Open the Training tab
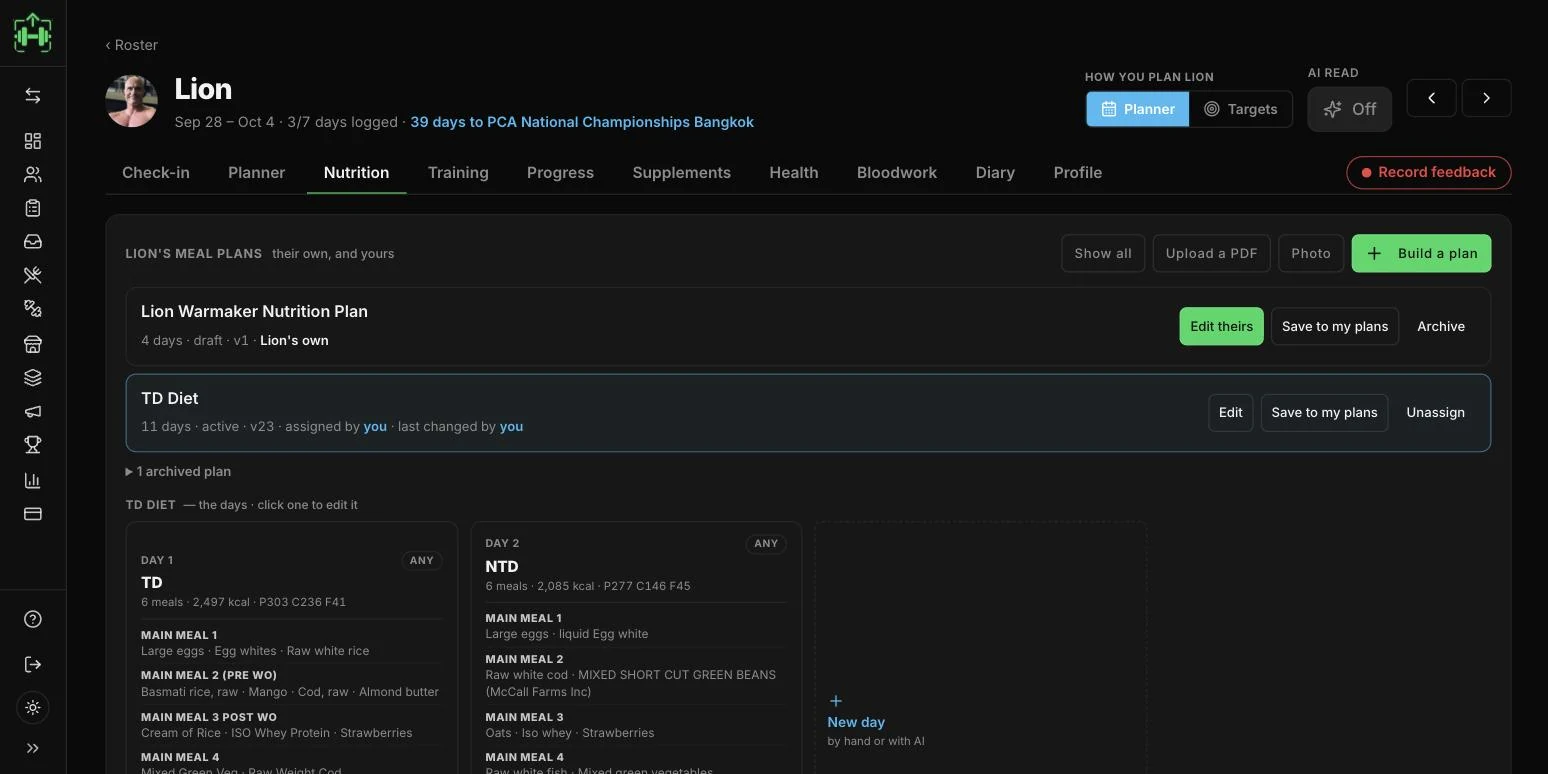Screen dimensions: 1548x774 click(x=458, y=172)
